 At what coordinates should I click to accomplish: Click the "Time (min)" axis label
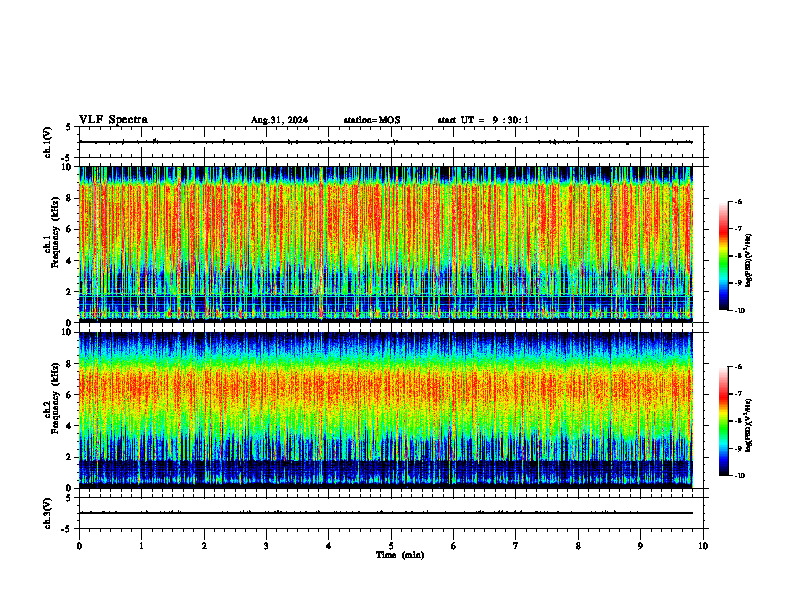(400, 555)
